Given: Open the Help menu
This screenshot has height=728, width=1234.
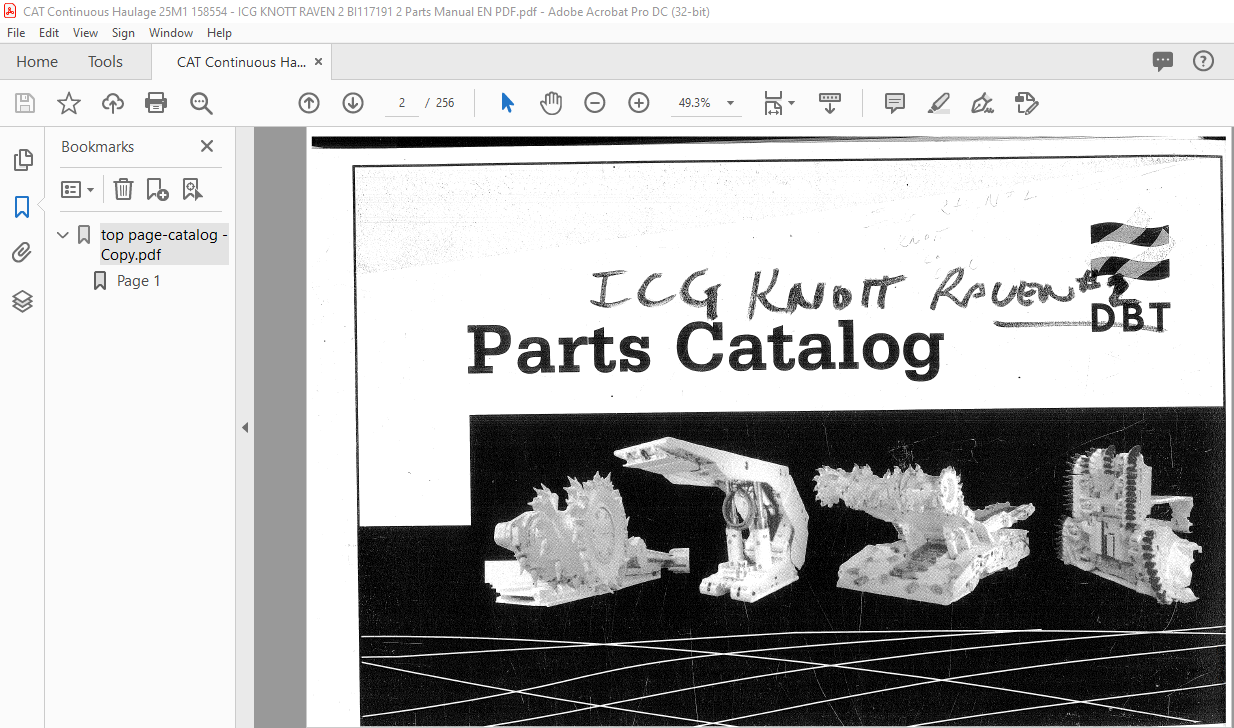Looking at the screenshot, I should pos(219,33).
